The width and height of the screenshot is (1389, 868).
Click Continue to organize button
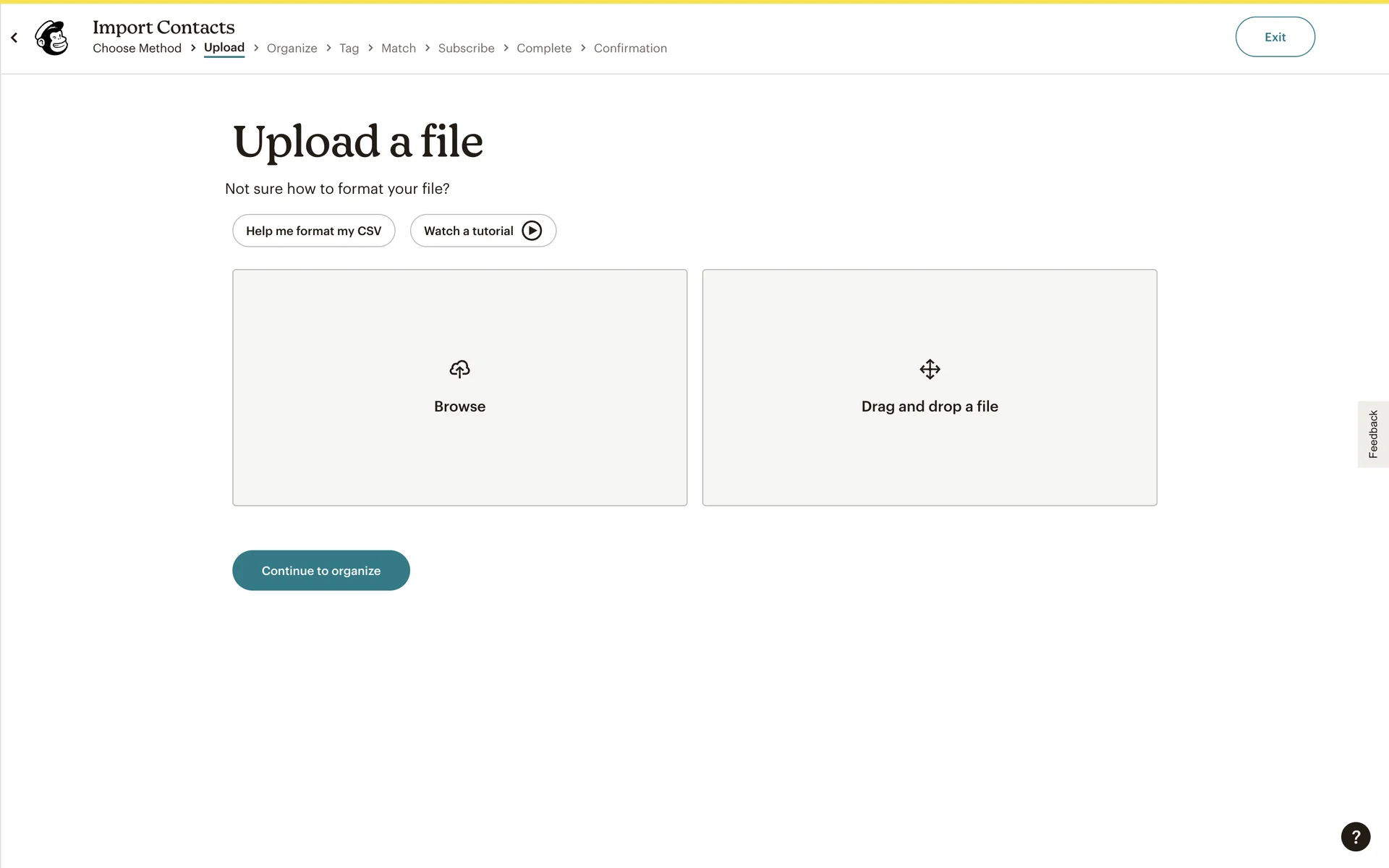click(320, 571)
